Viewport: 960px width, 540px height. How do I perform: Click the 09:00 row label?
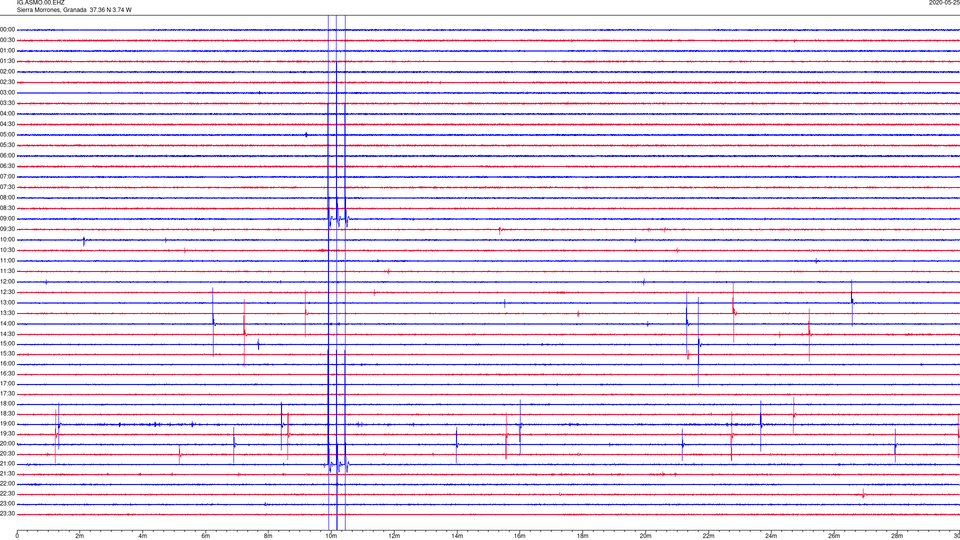tap(7, 219)
